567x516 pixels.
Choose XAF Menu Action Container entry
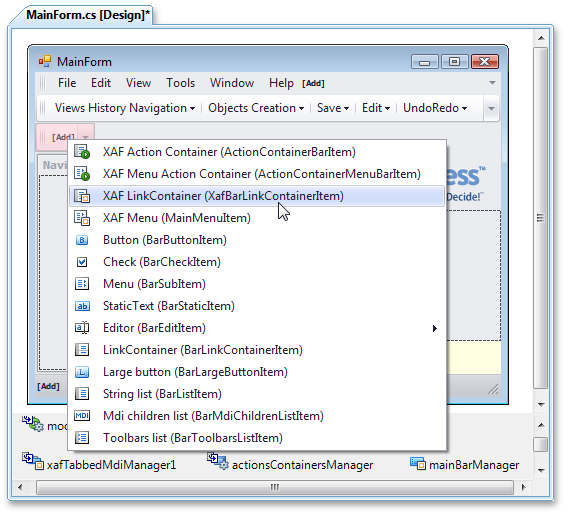257,174
